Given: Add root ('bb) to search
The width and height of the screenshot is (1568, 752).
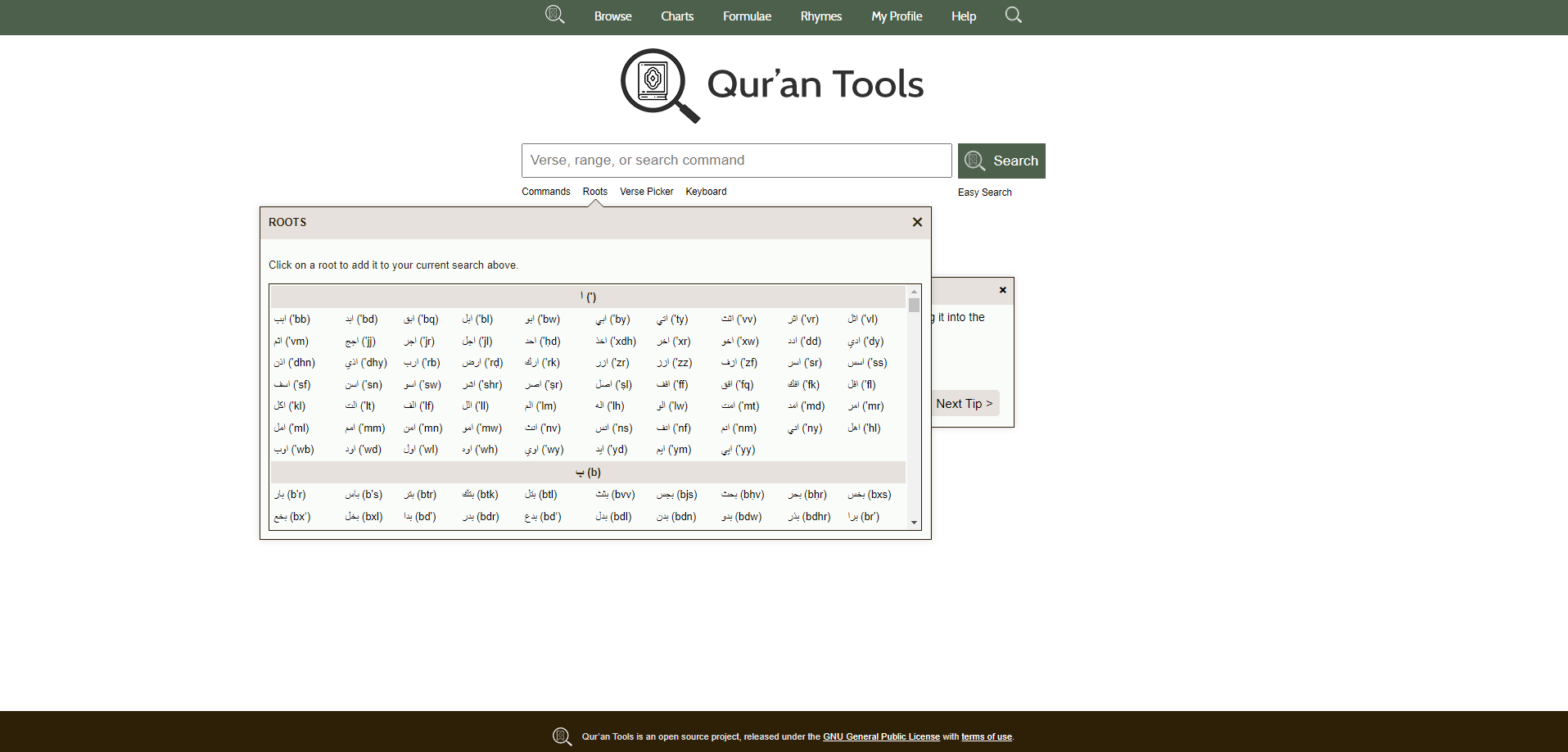Looking at the screenshot, I should click(x=292, y=319).
